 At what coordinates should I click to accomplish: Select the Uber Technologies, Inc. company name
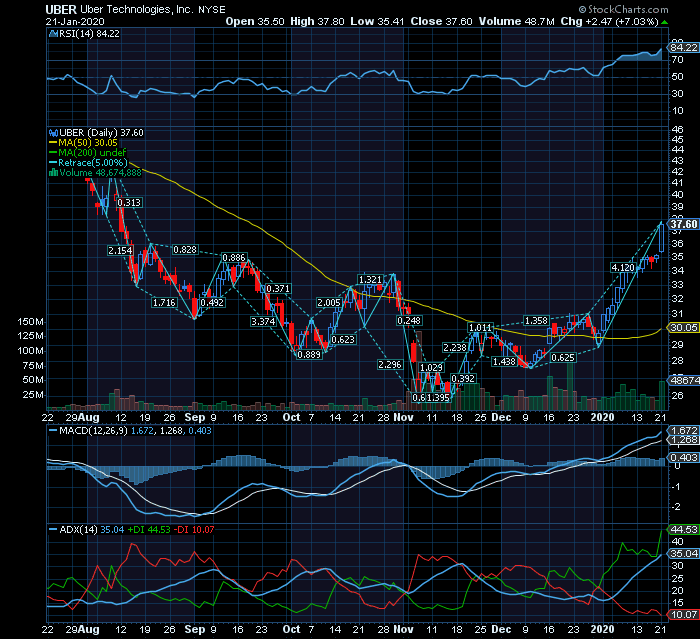pyautogui.click(x=138, y=9)
